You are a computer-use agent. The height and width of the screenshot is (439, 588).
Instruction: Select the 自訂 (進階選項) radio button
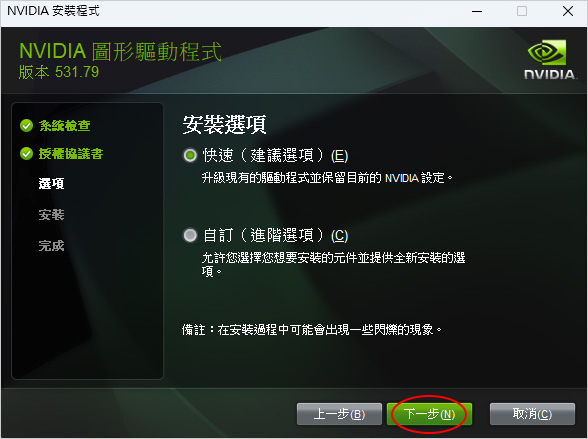click(x=190, y=235)
